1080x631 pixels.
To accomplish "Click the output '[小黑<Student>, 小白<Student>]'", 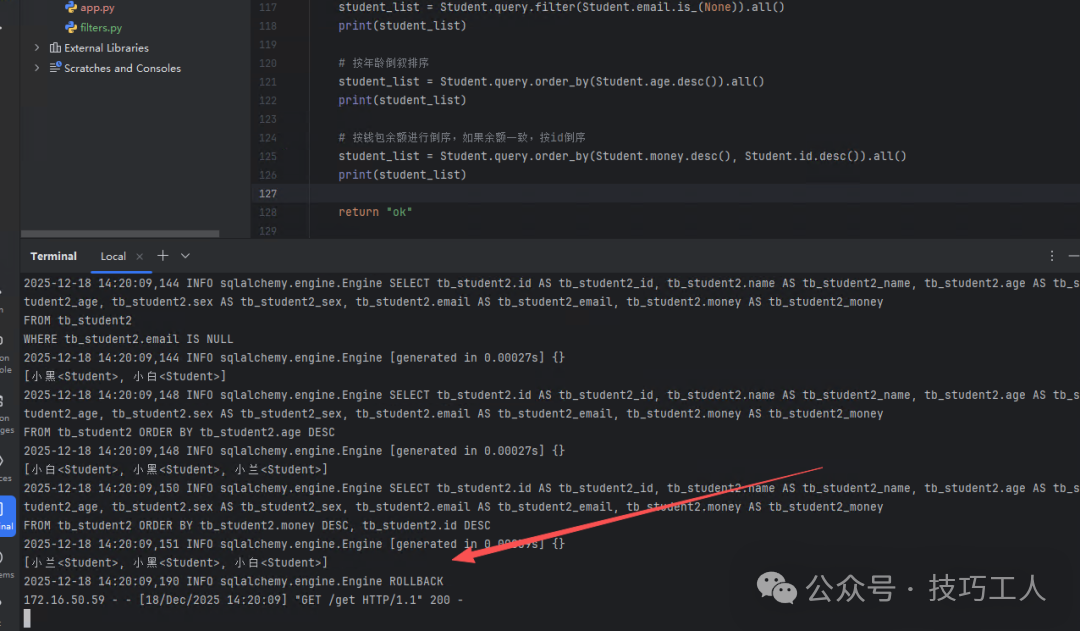I will point(125,376).
